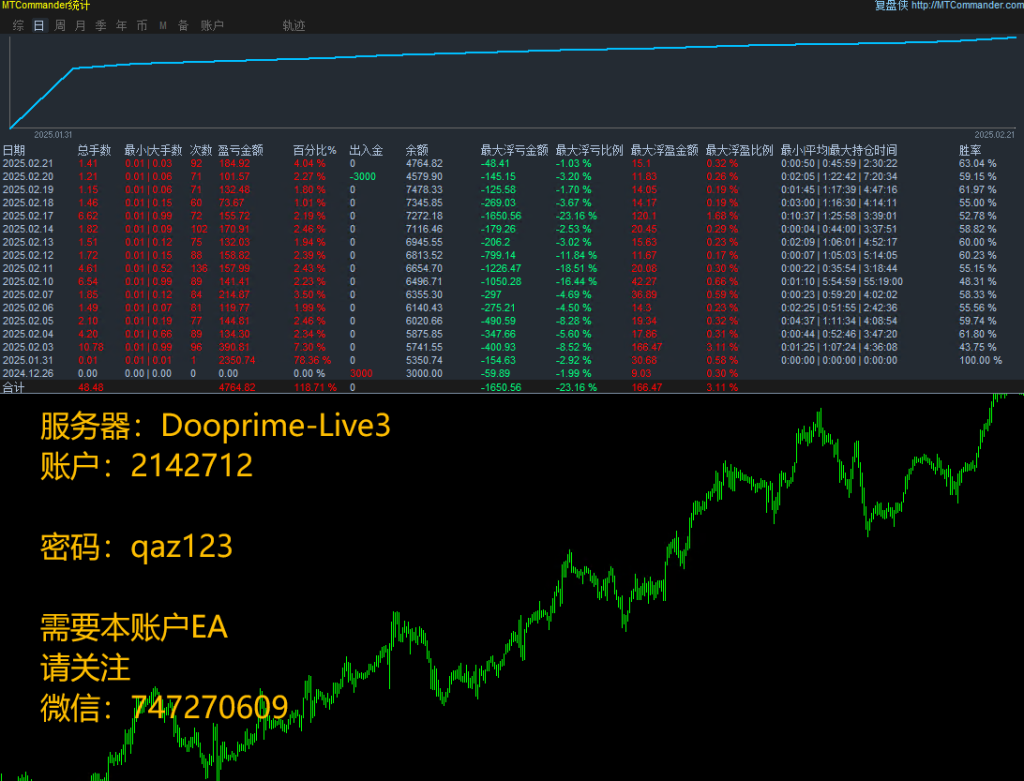Click the -3000 withdrawal value
The width and height of the screenshot is (1024, 781).
tap(362, 176)
